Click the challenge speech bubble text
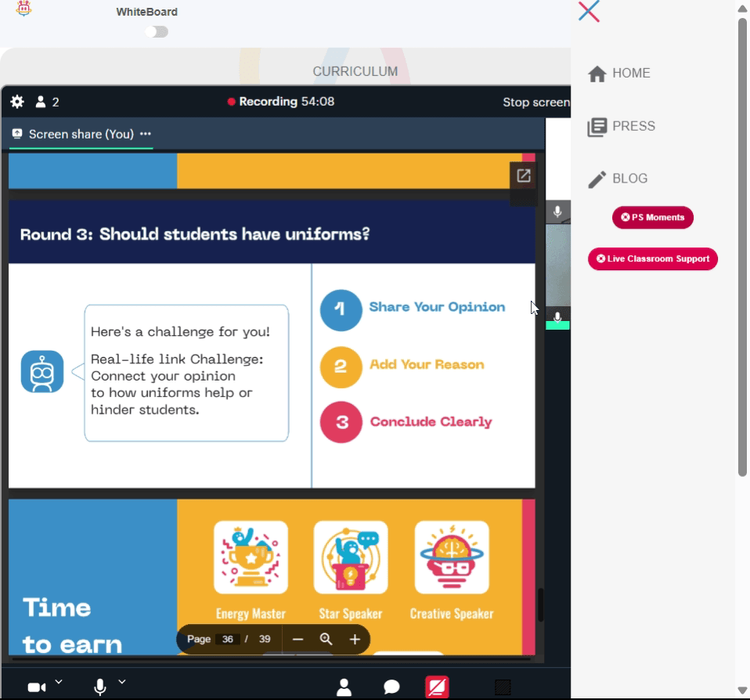Screen dimensions: 750x700 [181, 371]
